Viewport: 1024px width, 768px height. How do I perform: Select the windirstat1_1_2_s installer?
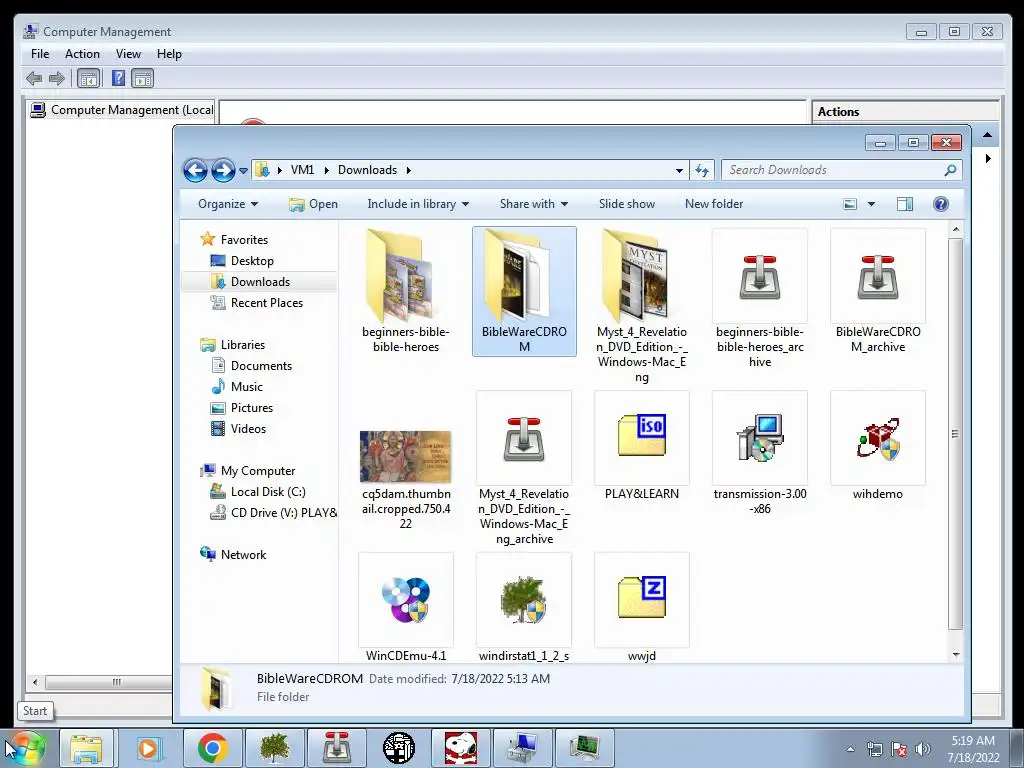click(524, 607)
